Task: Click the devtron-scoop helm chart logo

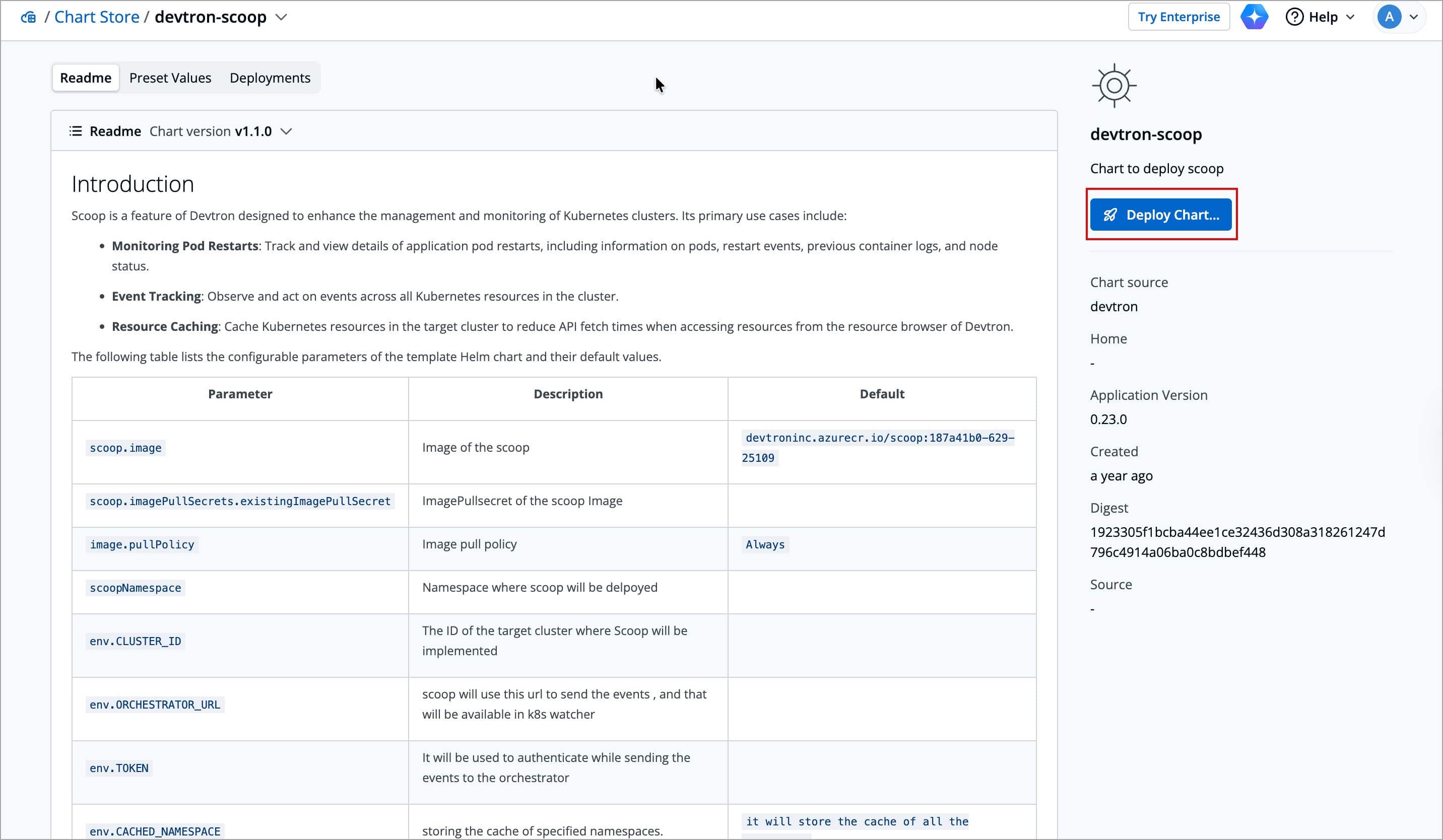Action: [x=1114, y=86]
